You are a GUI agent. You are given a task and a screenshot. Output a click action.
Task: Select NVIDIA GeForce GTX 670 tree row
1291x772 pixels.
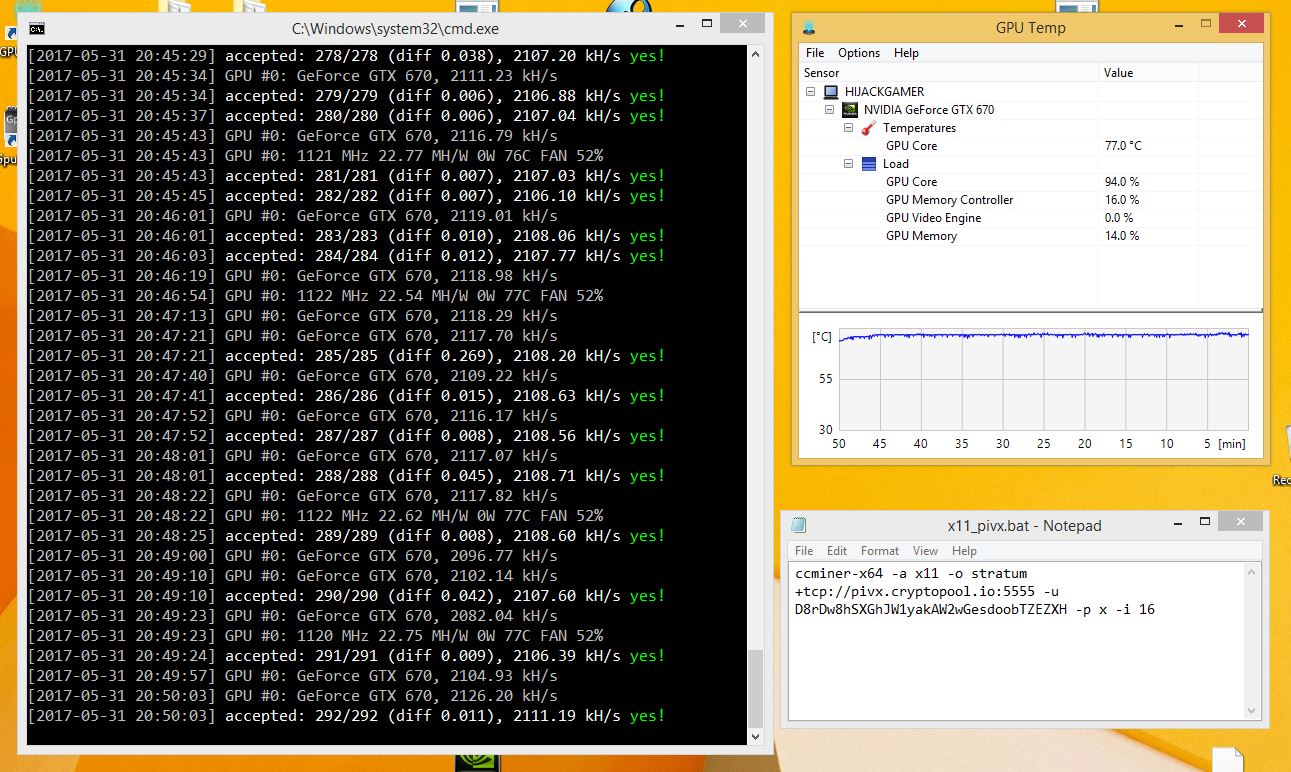tap(929, 110)
